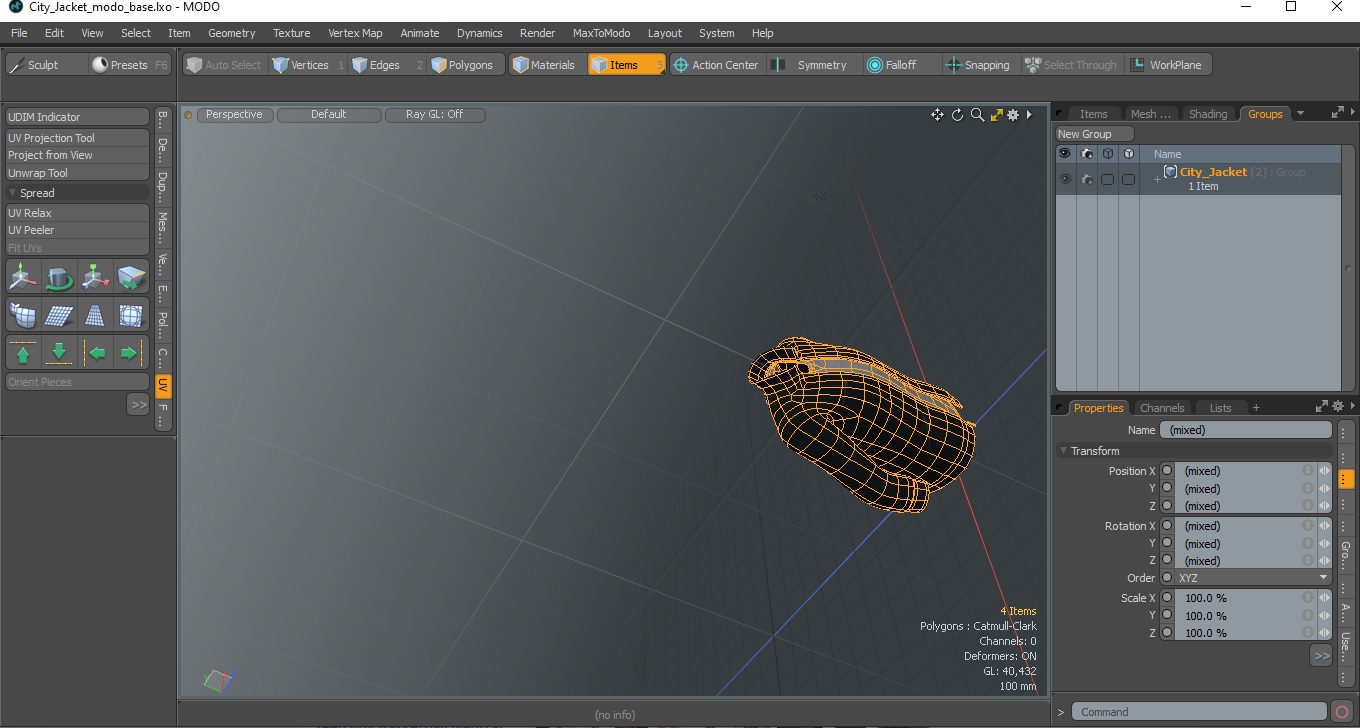Open the Geometry menu

[231, 33]
